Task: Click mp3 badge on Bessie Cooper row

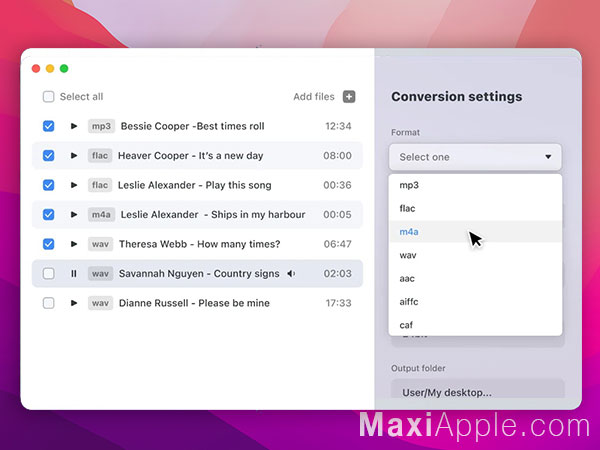Action: [101, 126]
